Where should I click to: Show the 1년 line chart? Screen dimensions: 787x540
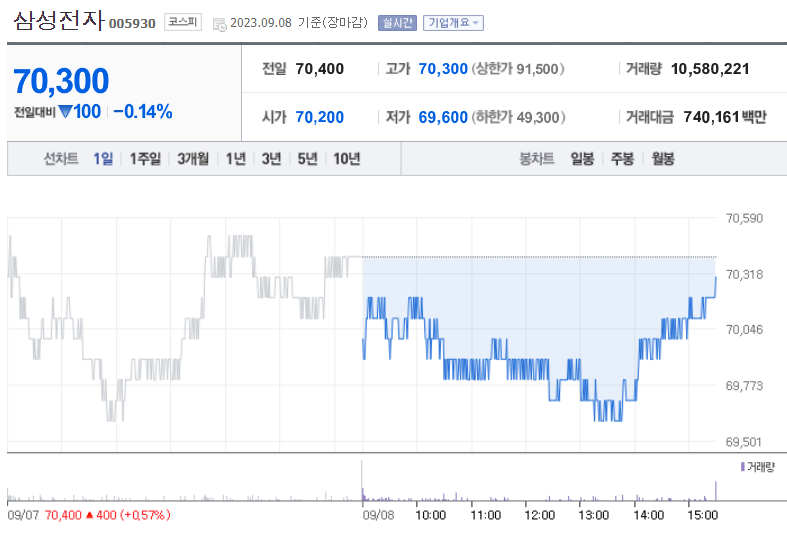(x=236, y=159)
